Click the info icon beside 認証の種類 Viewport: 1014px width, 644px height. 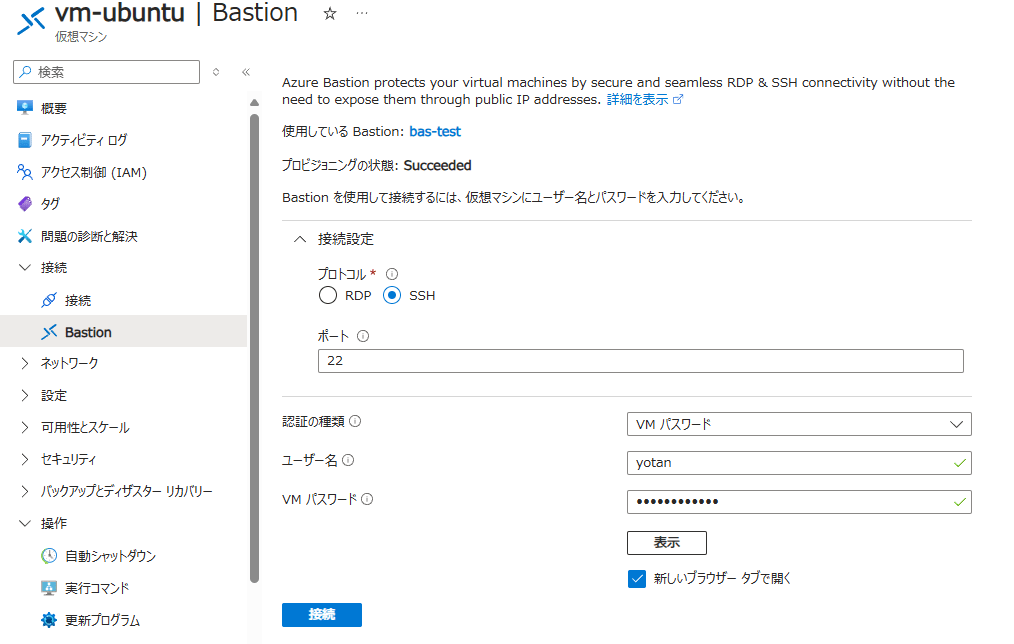pyautogui.click(x=355, y=421)
